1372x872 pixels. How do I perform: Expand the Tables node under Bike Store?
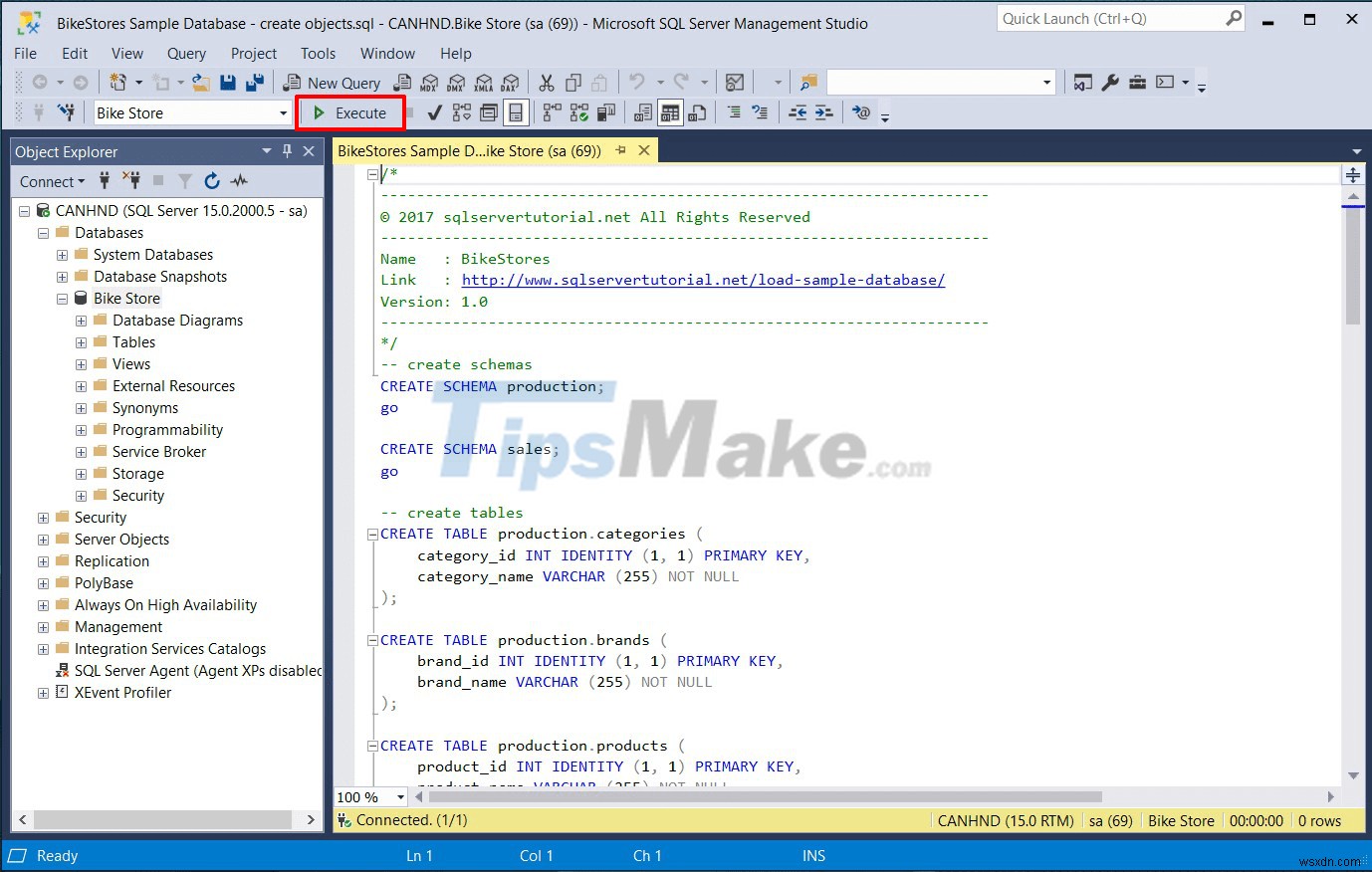(81, 341)
